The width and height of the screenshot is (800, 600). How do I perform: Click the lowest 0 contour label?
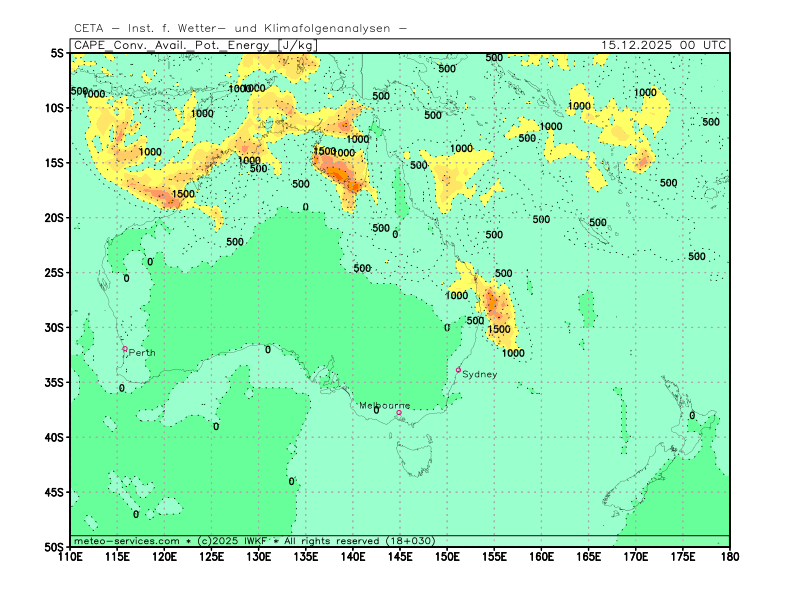(x=136, y=514)
